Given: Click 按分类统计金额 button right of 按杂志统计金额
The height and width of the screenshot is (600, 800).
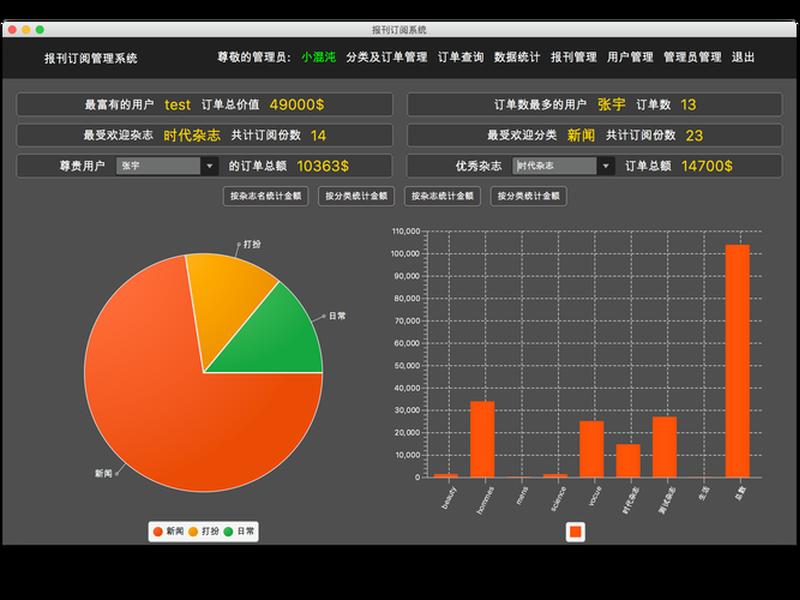Looking at the screenshot, I should click(529, 196).
